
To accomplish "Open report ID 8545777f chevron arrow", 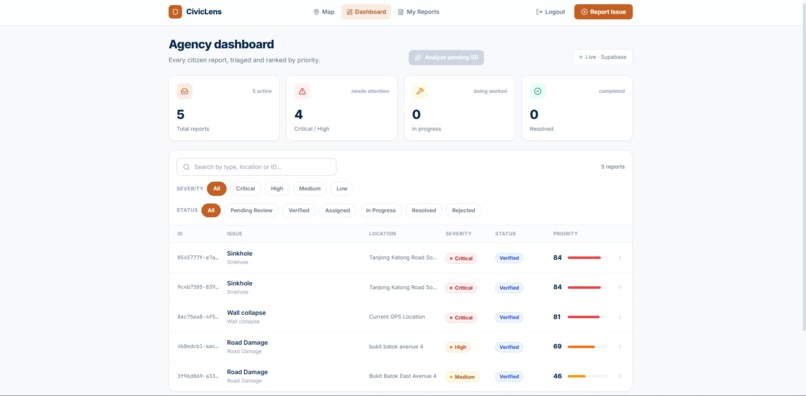I will click(x=620, y=258).
